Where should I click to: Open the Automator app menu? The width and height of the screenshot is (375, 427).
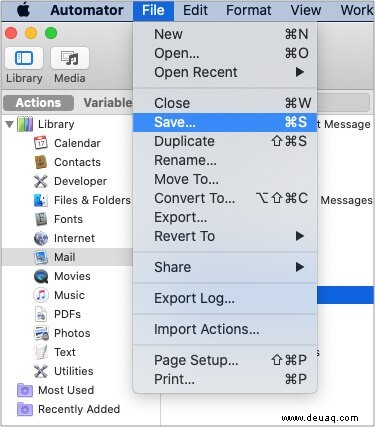click(x=87, y=10)
